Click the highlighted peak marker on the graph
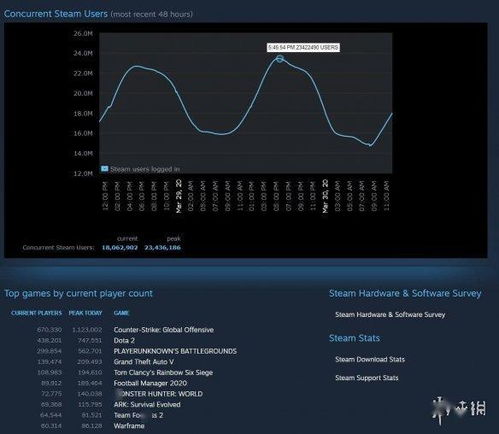 pos(280,59)
